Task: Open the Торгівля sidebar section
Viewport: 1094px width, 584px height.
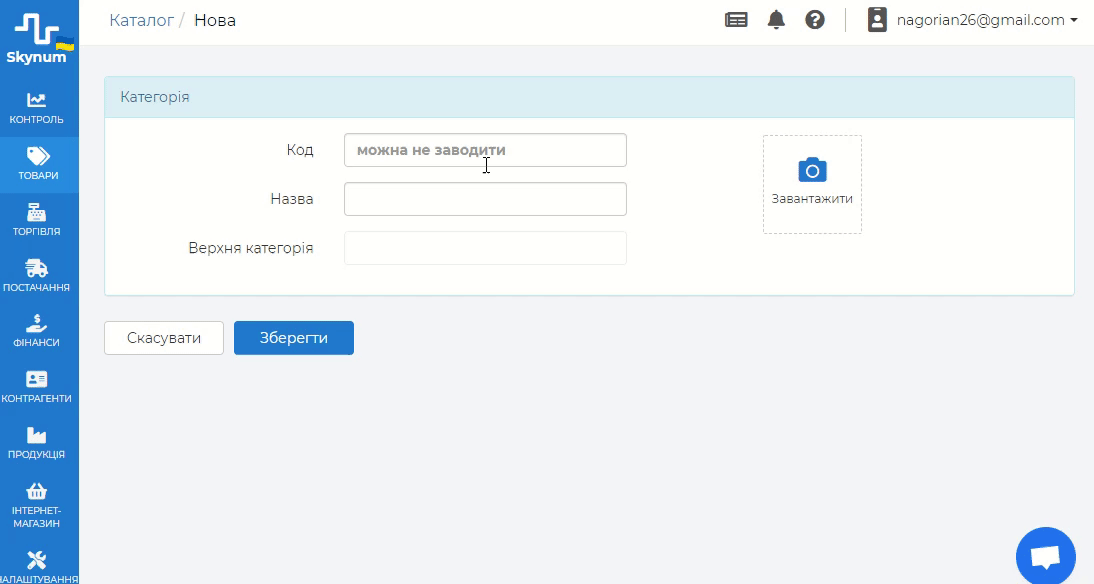Action: coord(36,220)
